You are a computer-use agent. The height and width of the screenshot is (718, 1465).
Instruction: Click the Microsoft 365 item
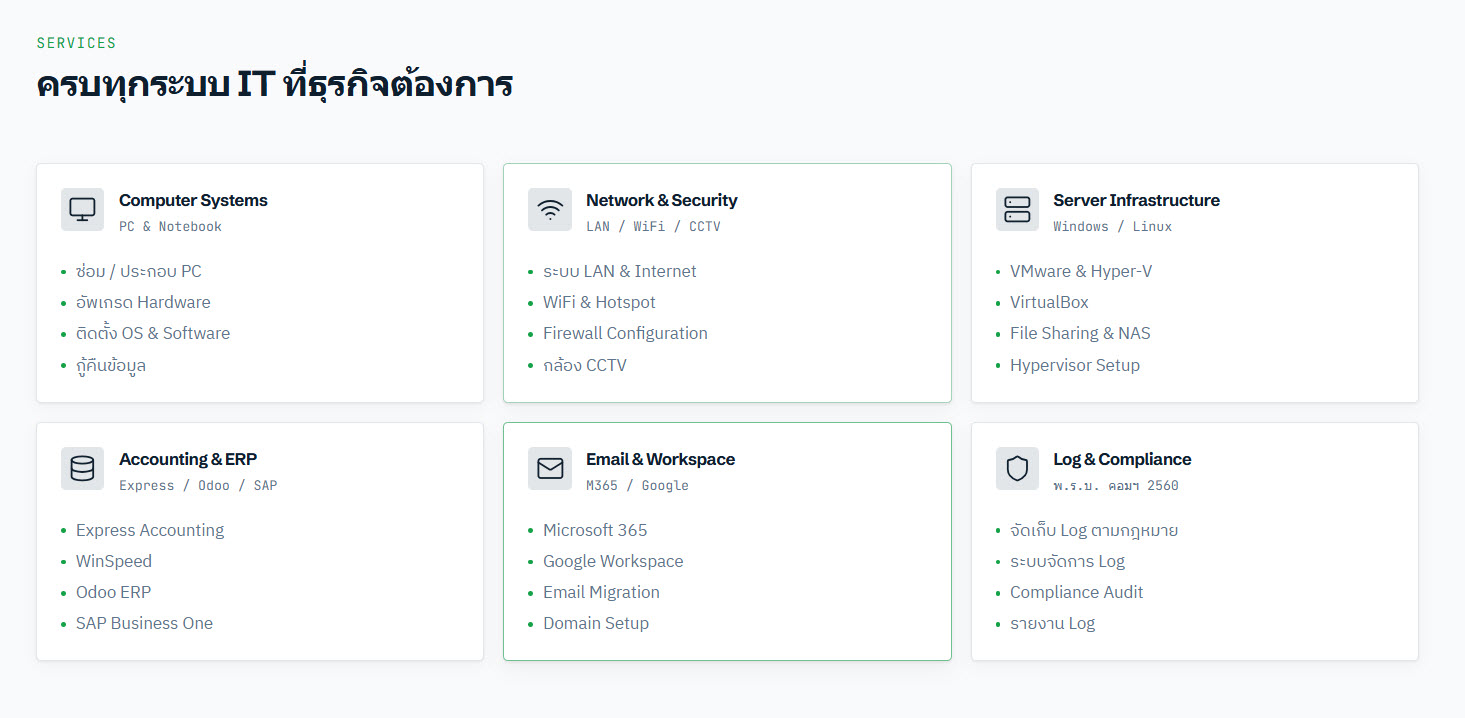tap(595, 530)
